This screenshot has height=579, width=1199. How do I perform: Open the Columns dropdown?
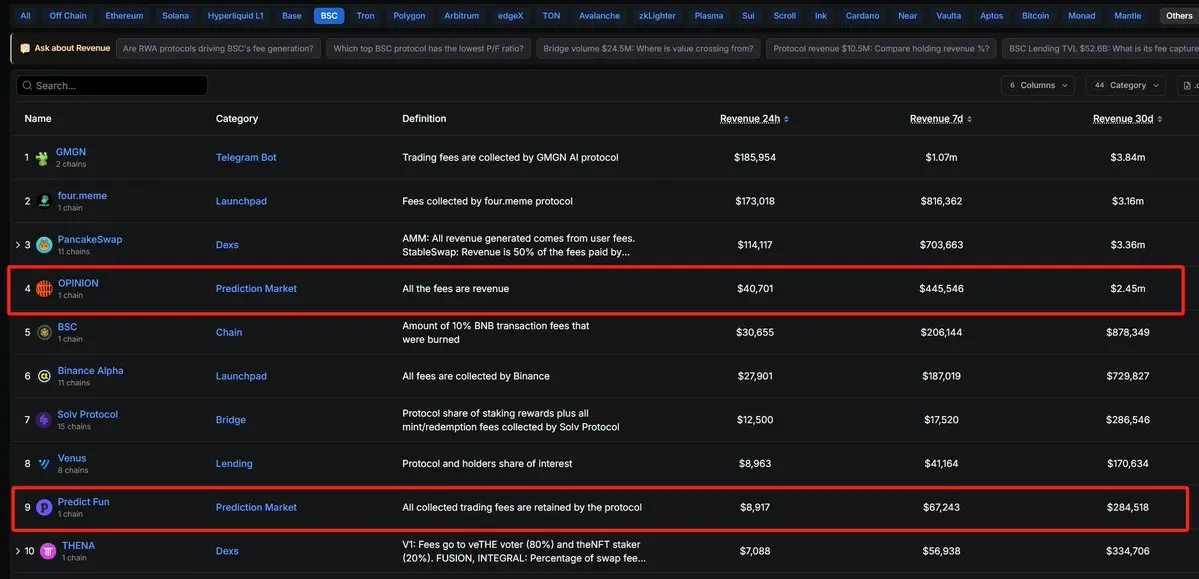(1038, 86)
